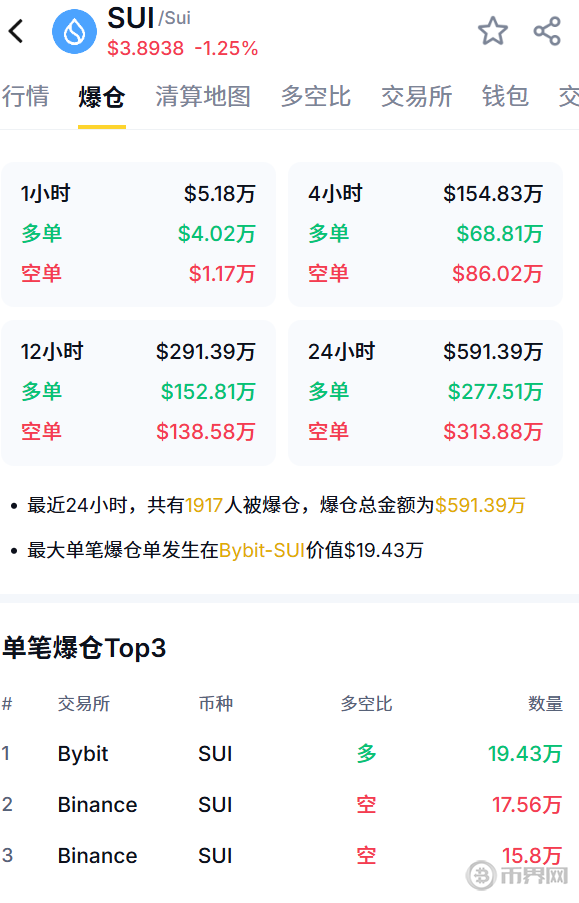This screenshot has width=579, height=903.
Task: Select the 1小时 liquidation card
Action: [x=138, y=234]
